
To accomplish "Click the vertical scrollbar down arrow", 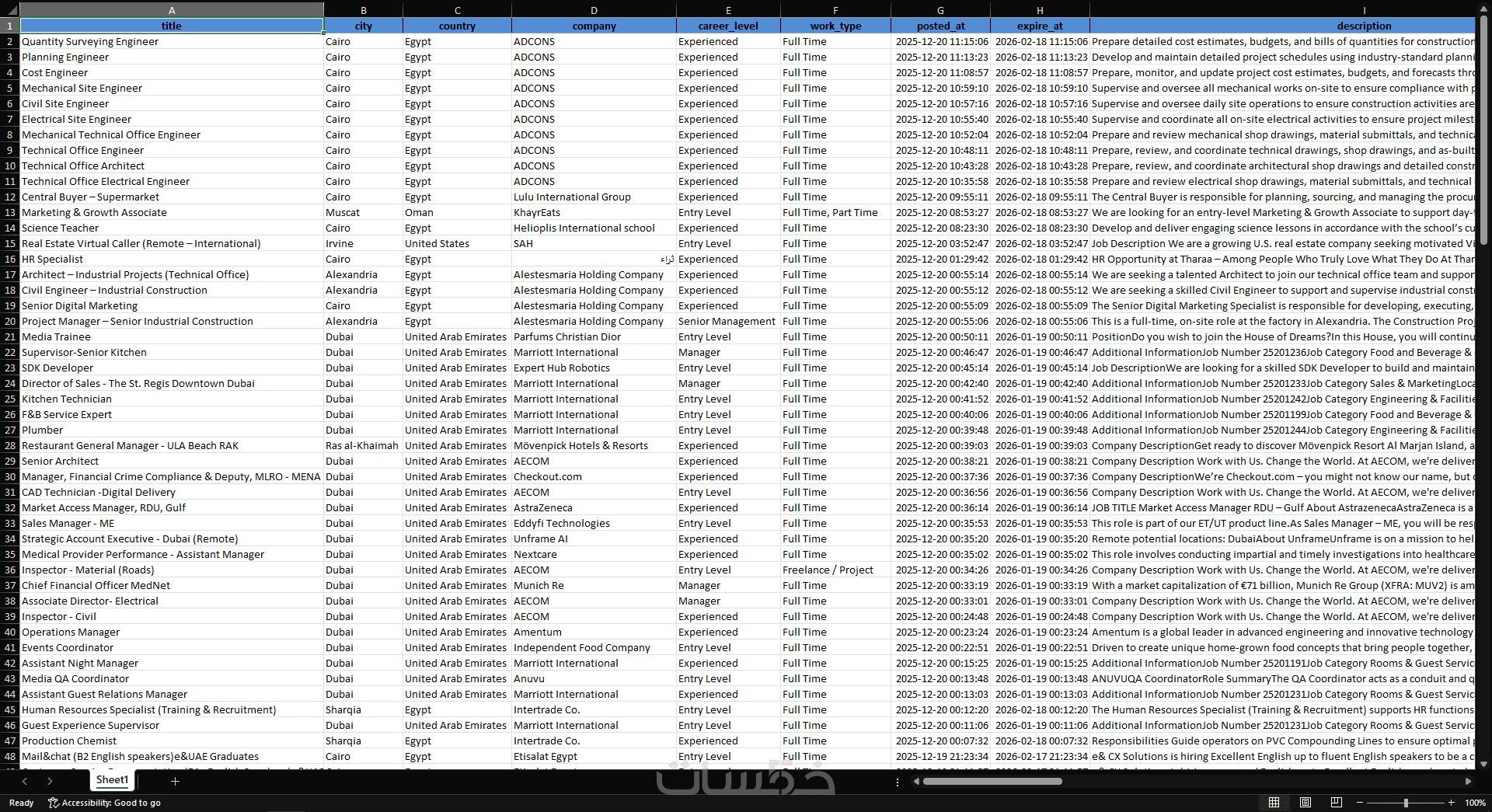I will pyautogui.click(x=1483, y=764).
